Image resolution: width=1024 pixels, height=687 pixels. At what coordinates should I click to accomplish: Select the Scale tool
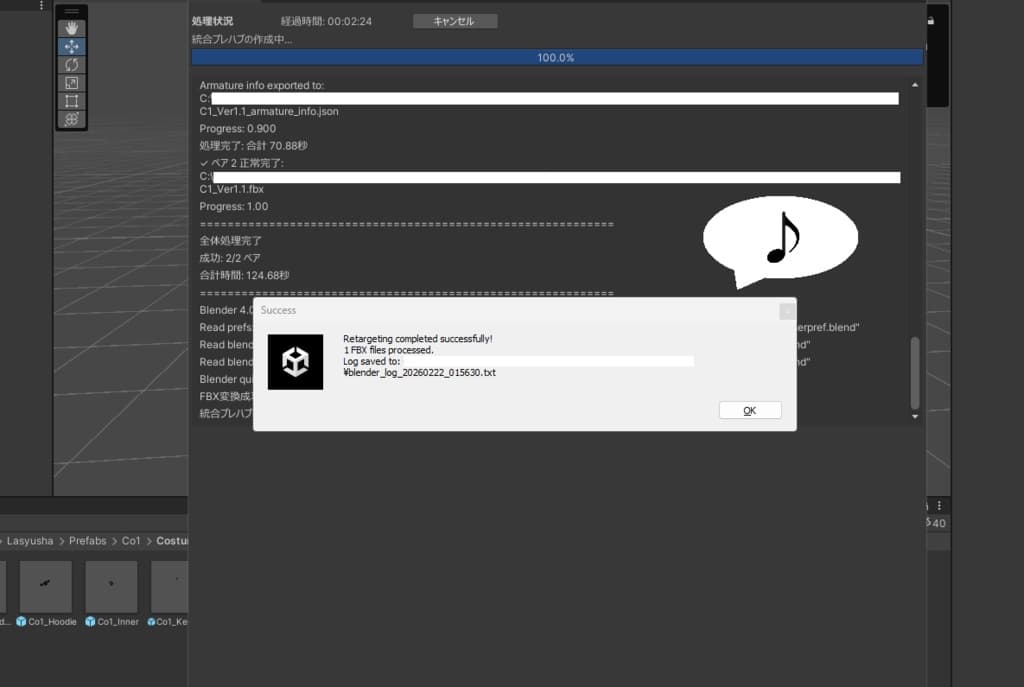(x=71, y=83)
